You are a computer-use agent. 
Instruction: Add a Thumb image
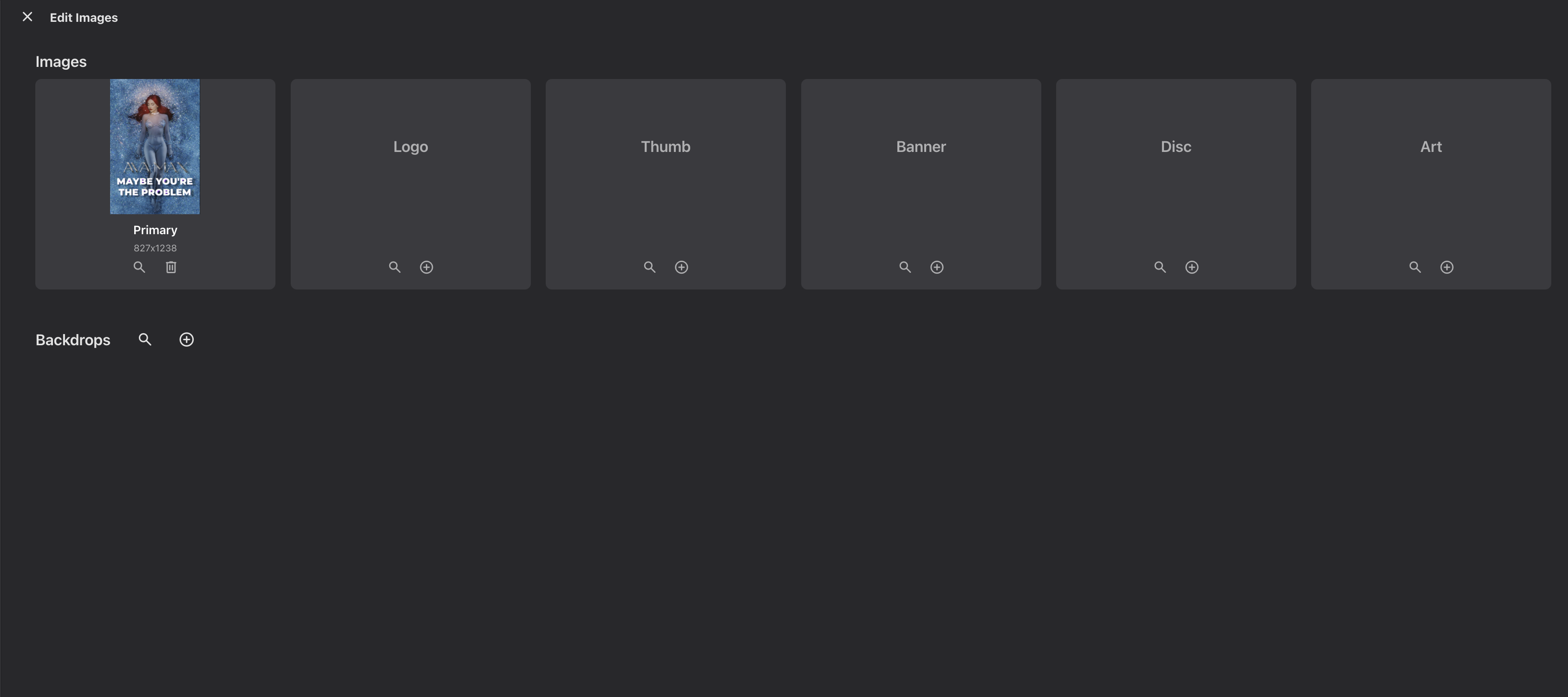[x=682, y=267]
